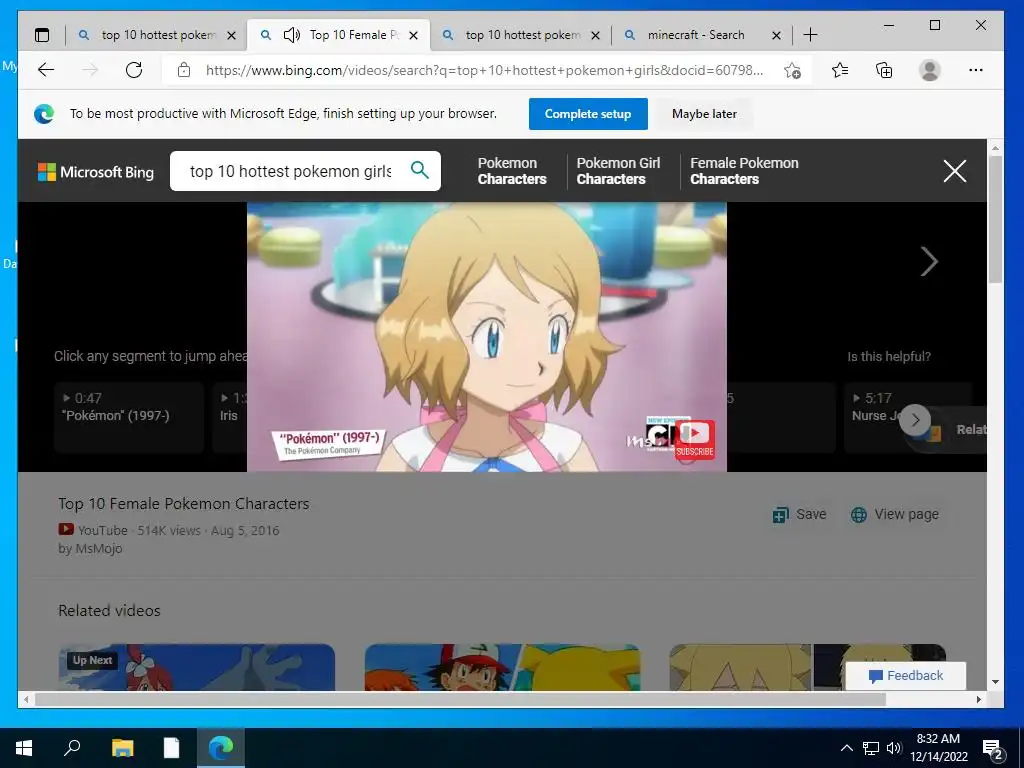Mute the tab via the speaker icon
The image size is (1024, 768).
click(x=292, y=35)
